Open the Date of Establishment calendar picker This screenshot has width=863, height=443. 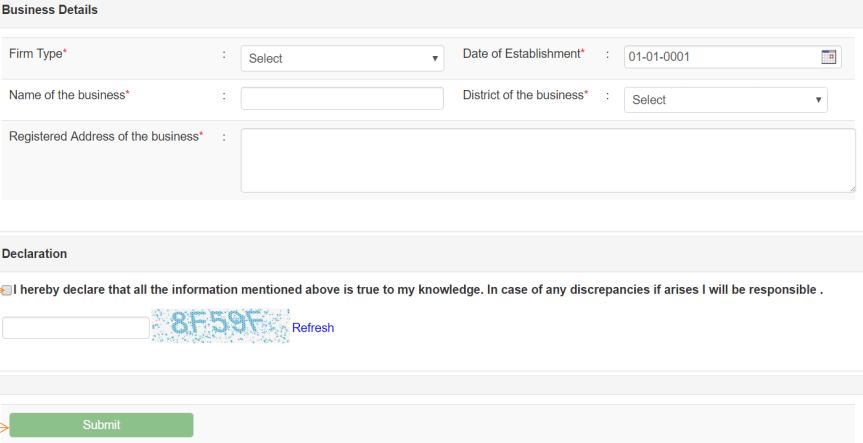[x=828, y=57]
